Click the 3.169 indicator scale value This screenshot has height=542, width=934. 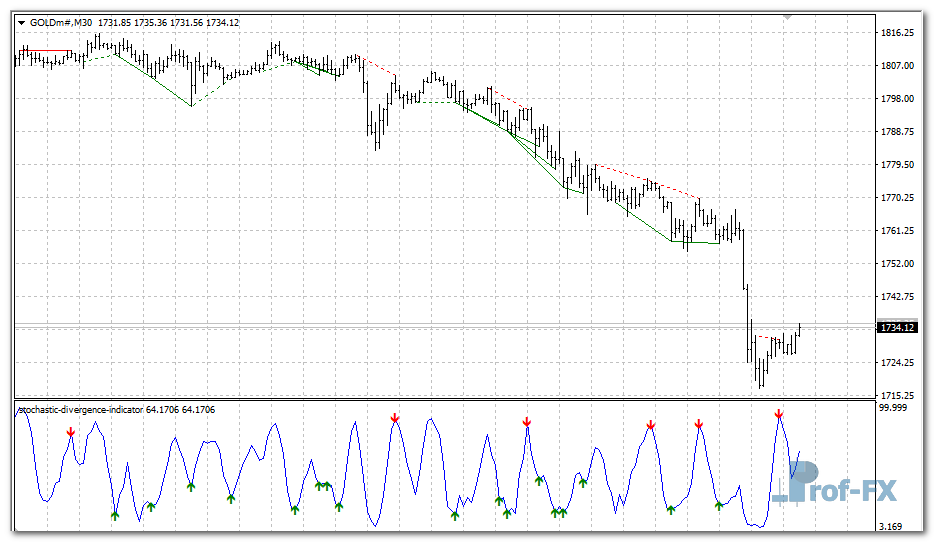pyautogui.click(x=892, y=526)
